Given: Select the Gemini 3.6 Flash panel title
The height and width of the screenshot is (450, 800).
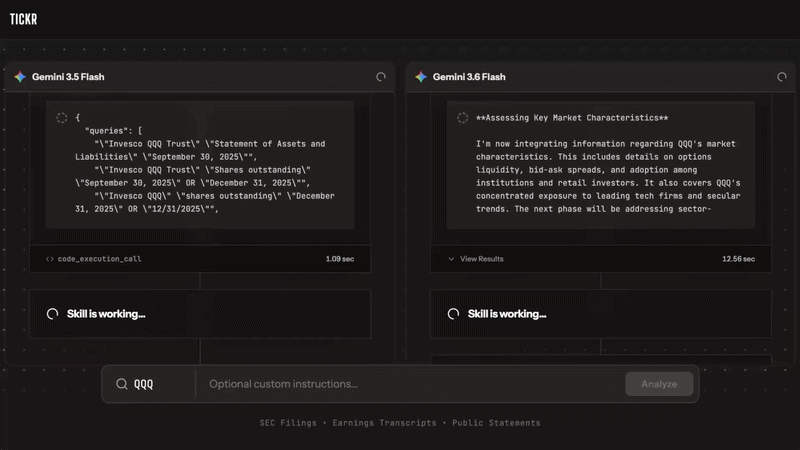Looking at the screenshot, I should click(469, 77).
